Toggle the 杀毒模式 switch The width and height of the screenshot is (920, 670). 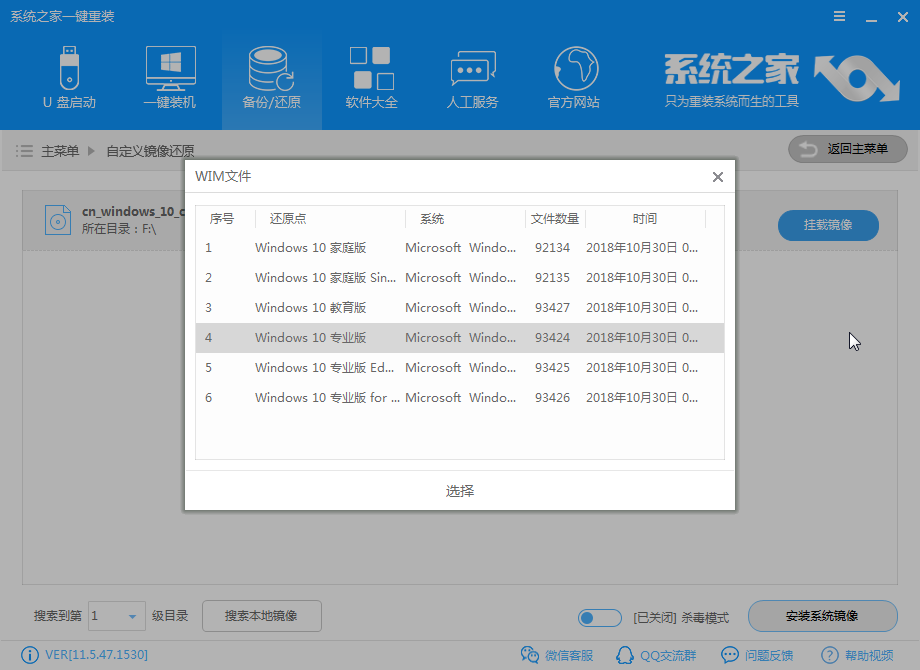coord(599,617)
